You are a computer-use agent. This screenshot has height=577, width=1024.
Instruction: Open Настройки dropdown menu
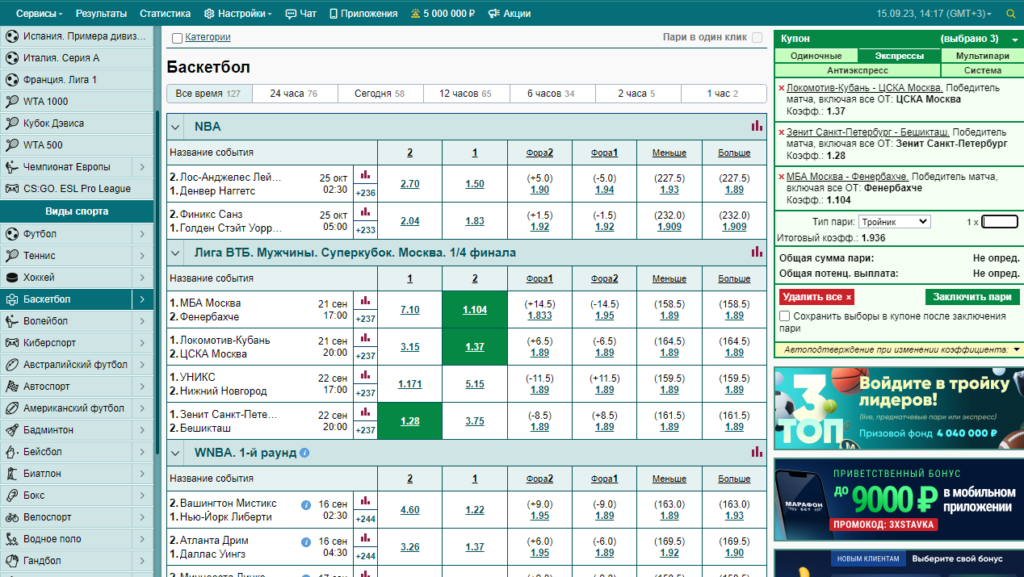(x=238, y=14)
